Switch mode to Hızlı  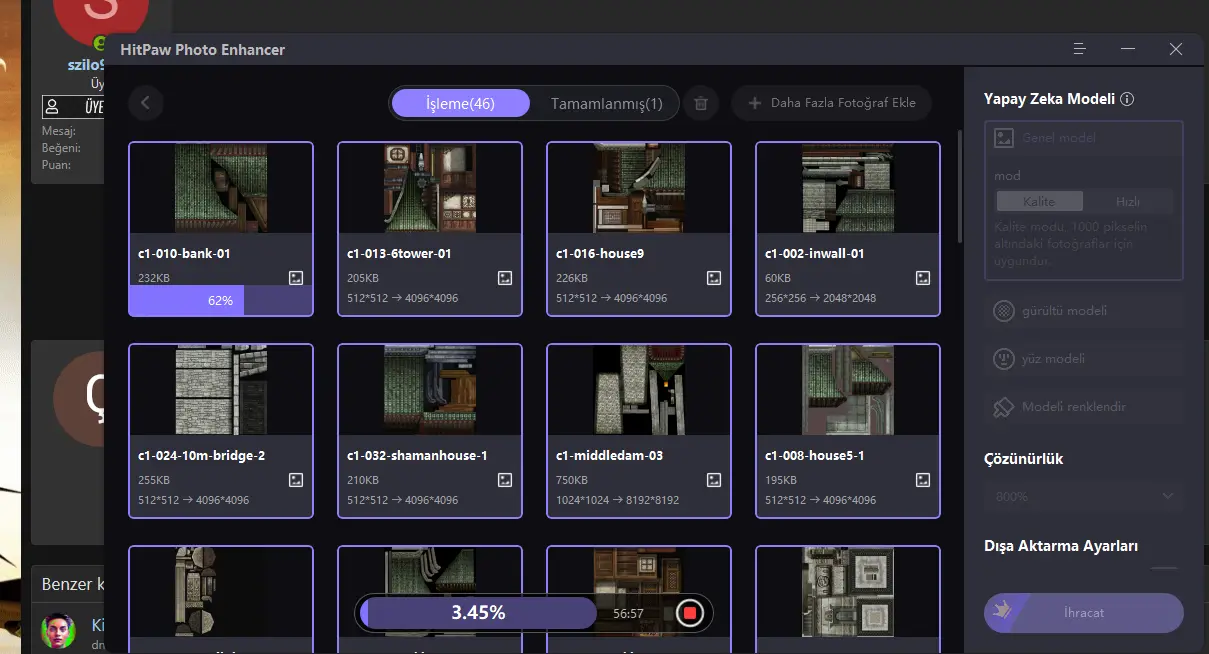(x=1127, y=201)
